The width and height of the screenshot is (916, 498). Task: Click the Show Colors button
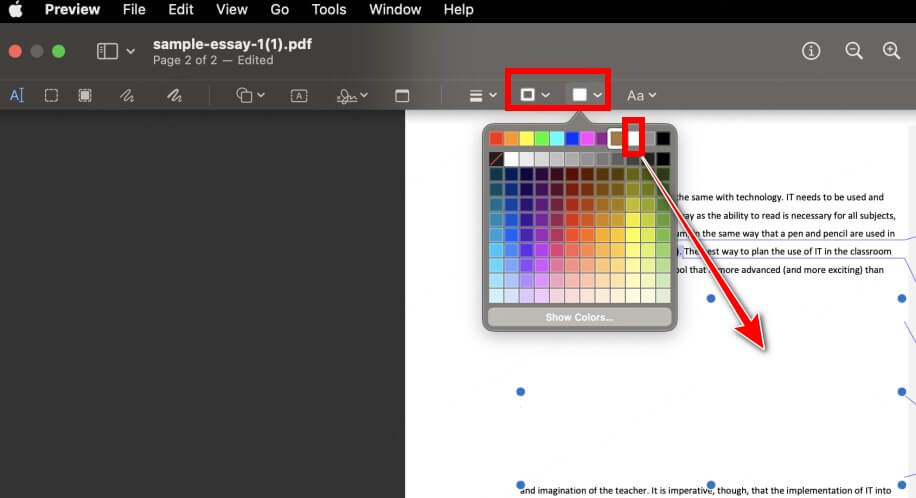click(x=579, y=317)
